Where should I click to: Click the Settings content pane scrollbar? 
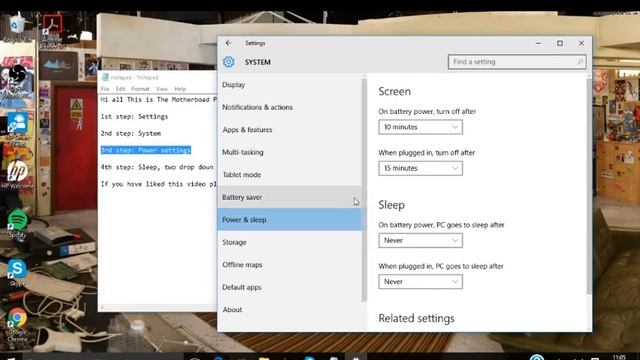click(x=589, y=186)
